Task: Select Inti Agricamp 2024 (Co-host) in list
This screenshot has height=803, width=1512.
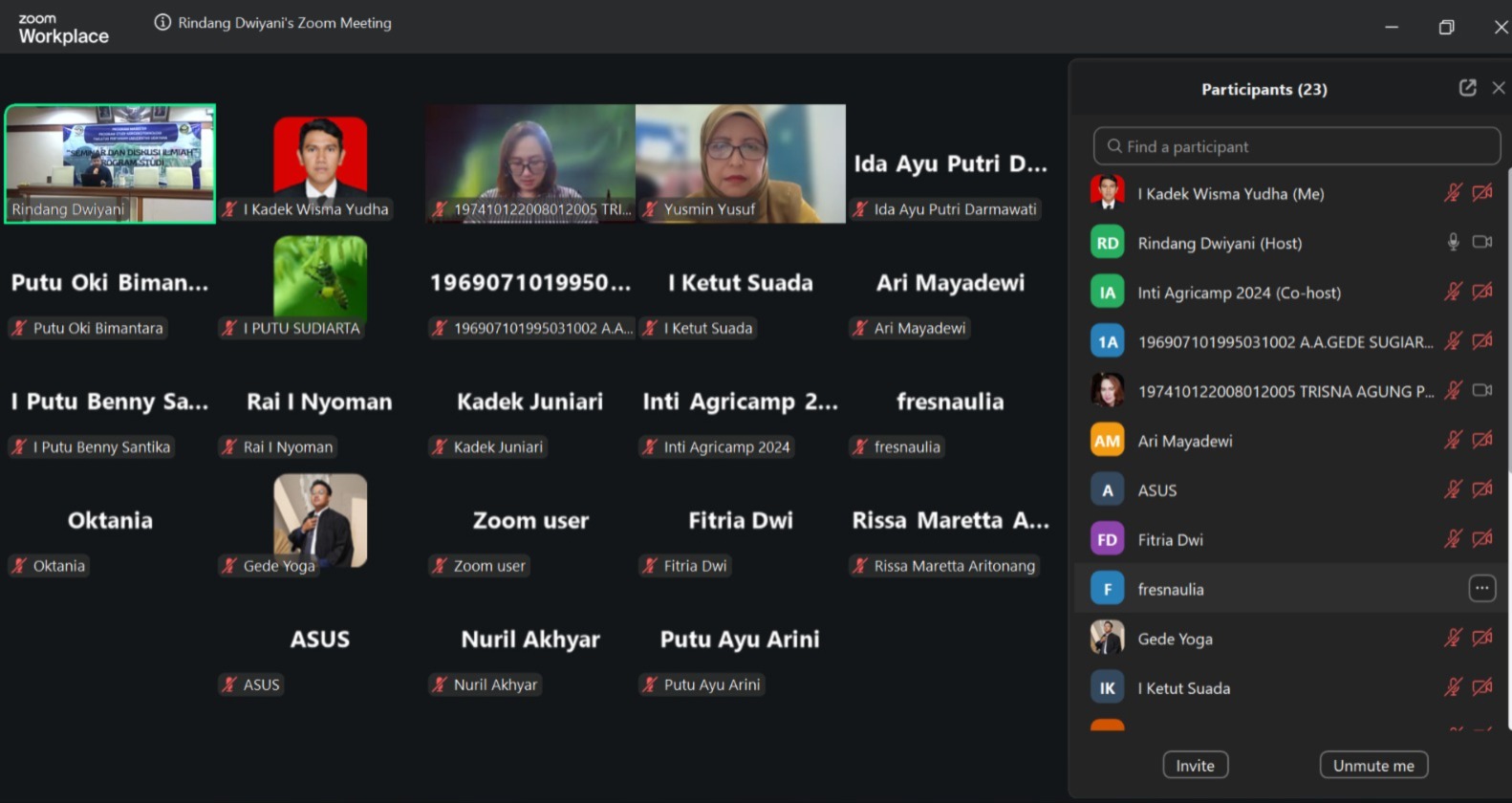Action: pyautogui.click(x=1239, y=293)
